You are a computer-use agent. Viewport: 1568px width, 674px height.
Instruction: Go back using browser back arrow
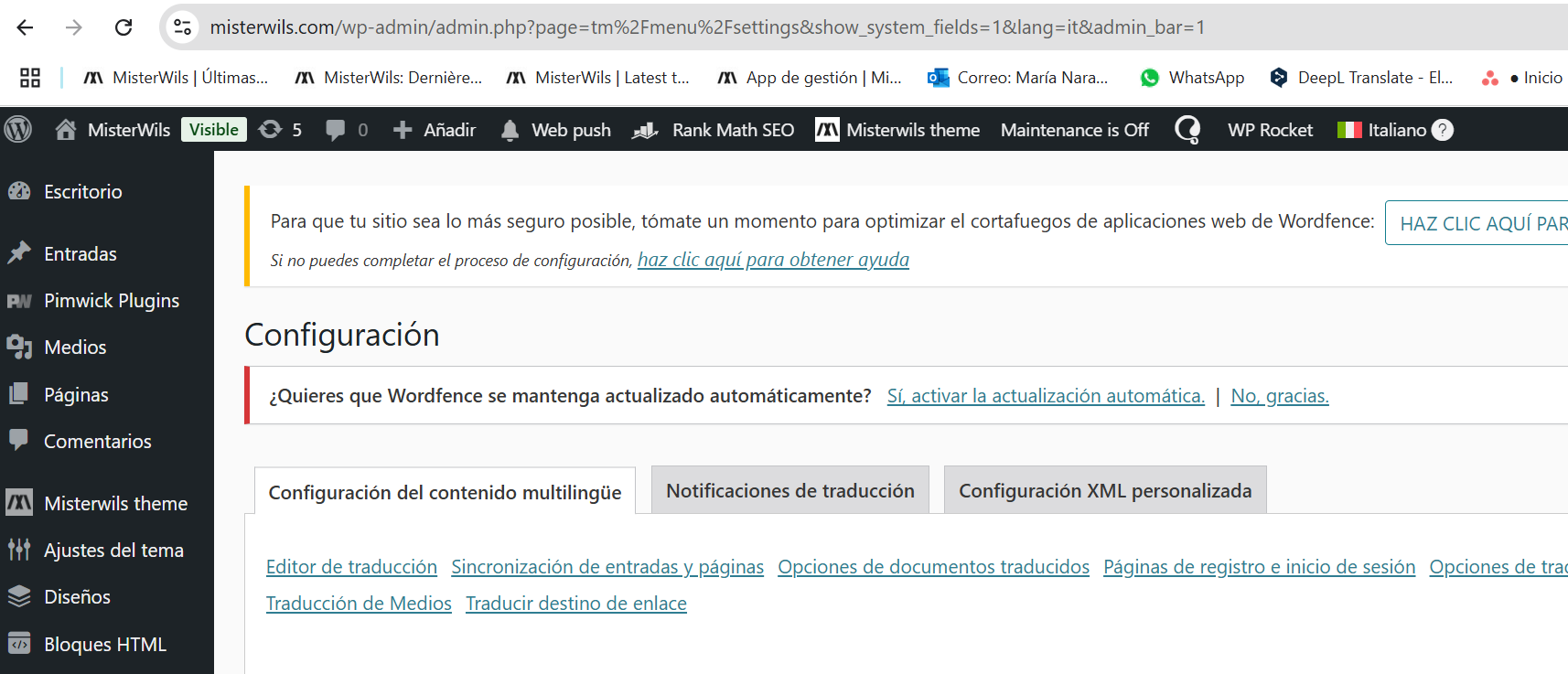tap(25, 27)
